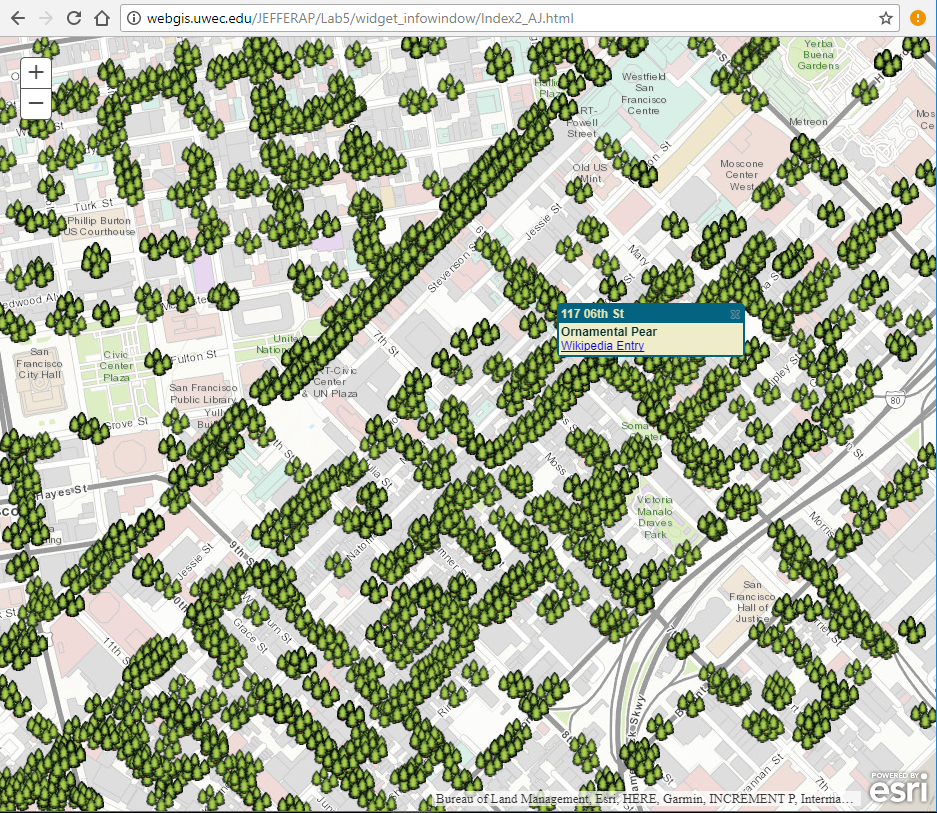Bookmark the page with the star icon

click(x=884, y=17)
